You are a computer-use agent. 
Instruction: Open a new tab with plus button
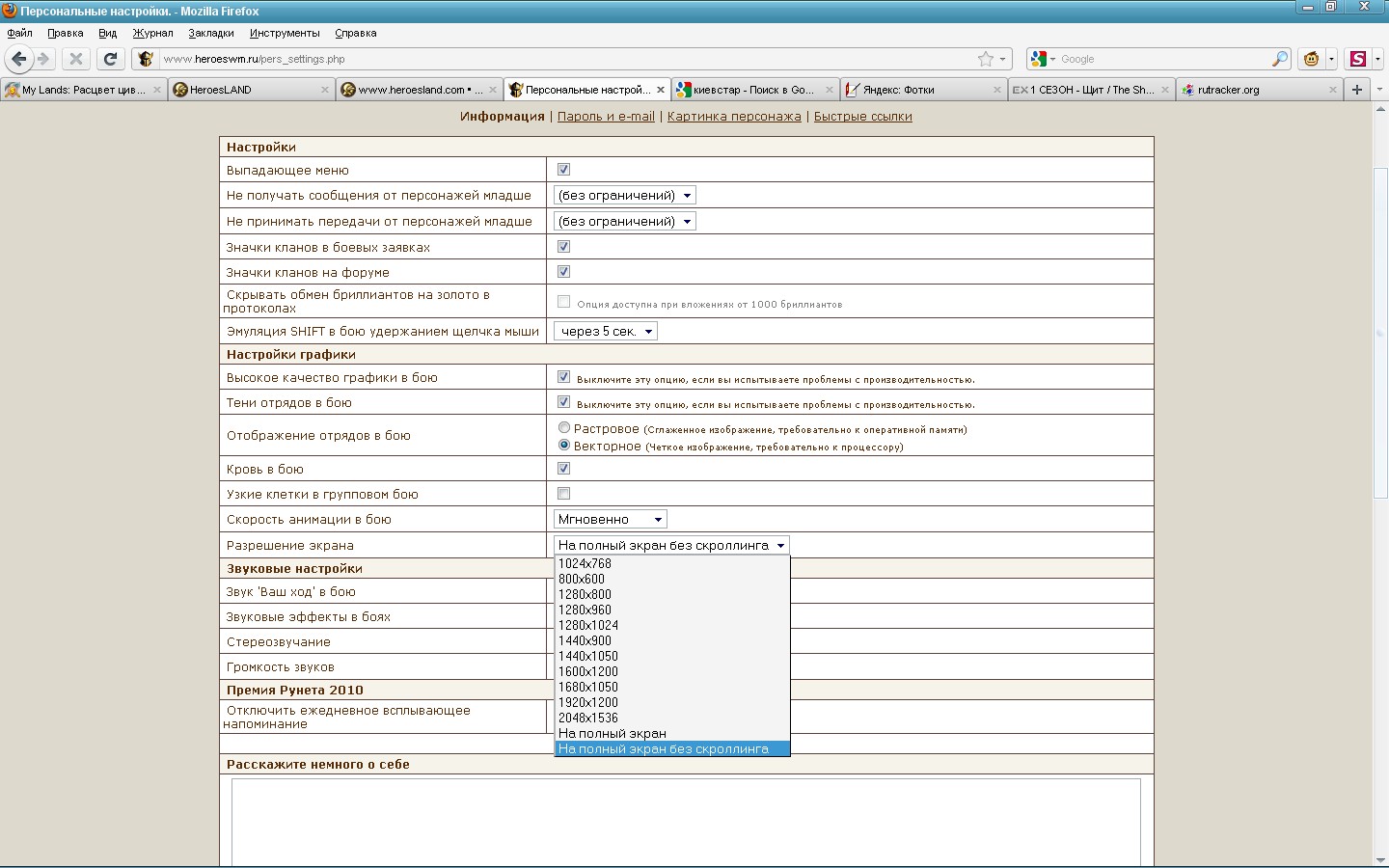1356,90
